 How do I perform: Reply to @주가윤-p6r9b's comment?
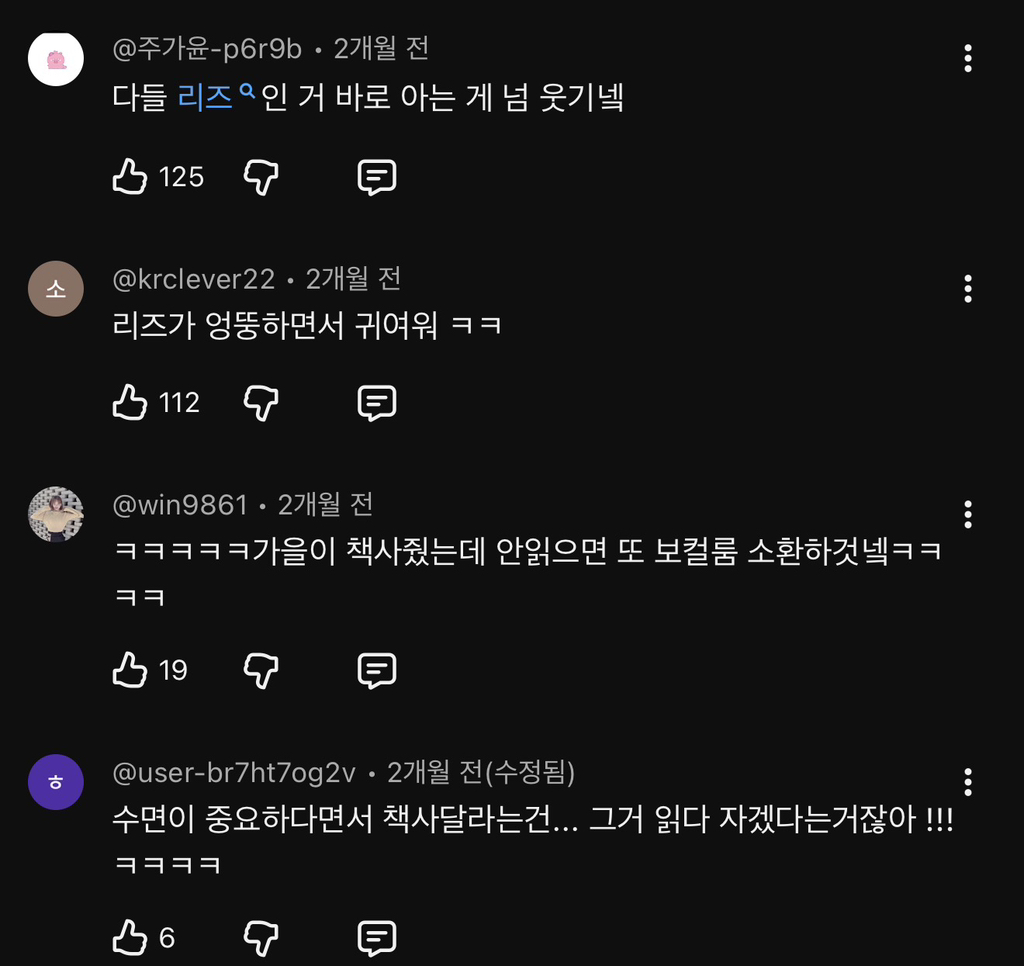[x=377, y=177]
